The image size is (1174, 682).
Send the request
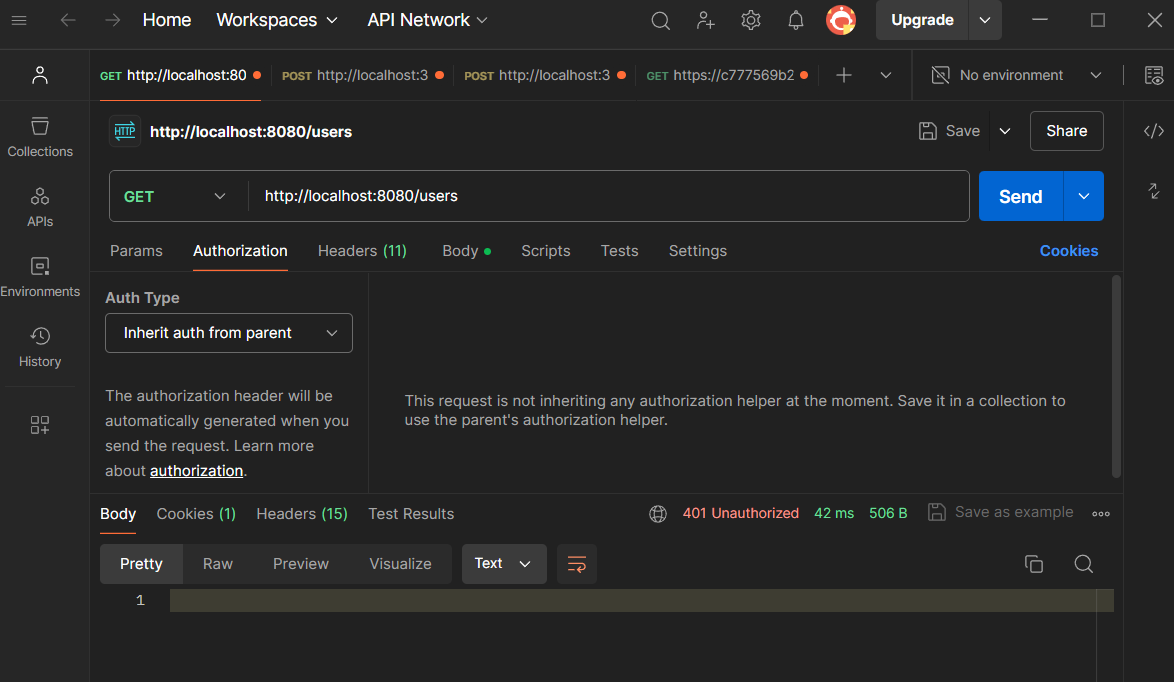click(x=1021, y=196)
